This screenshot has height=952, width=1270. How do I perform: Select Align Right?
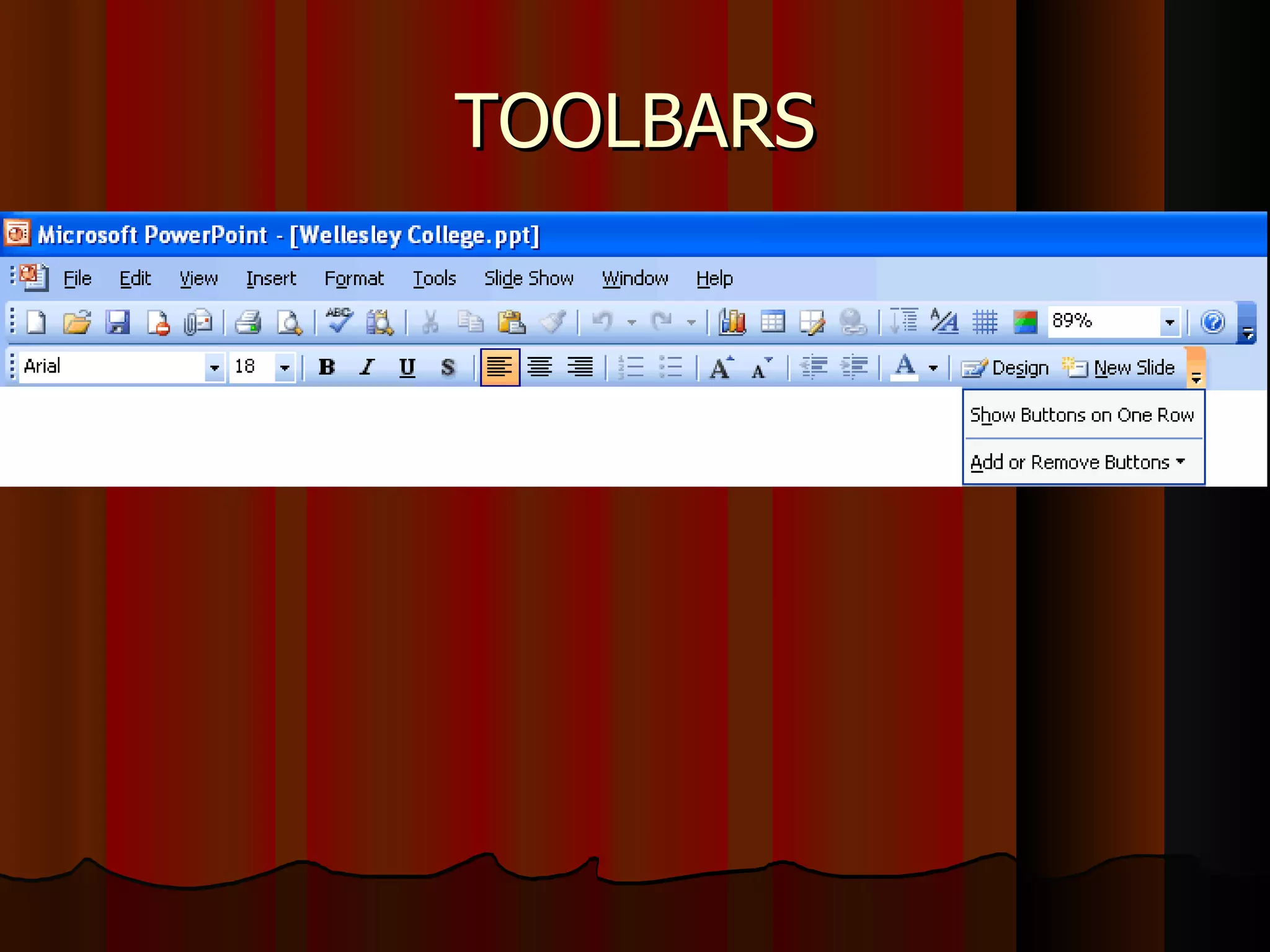point(580,368)
